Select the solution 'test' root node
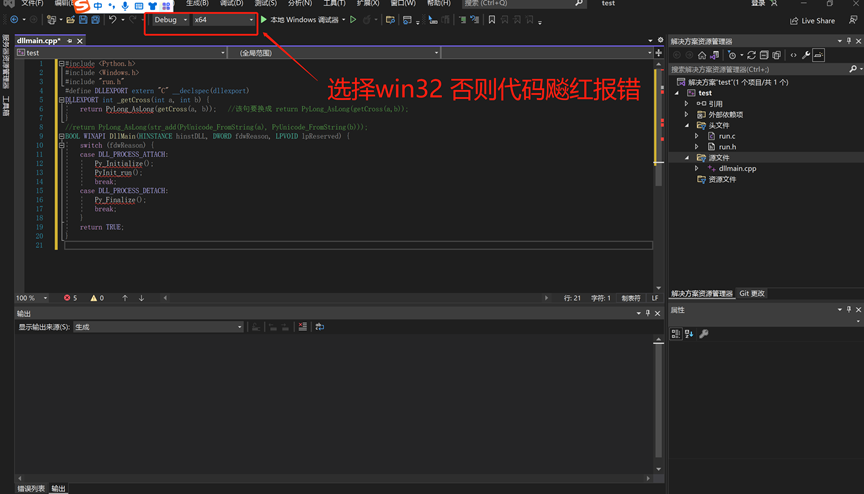Image resolution: width=864 pixels, height=494 pixels. pos(738,82)
